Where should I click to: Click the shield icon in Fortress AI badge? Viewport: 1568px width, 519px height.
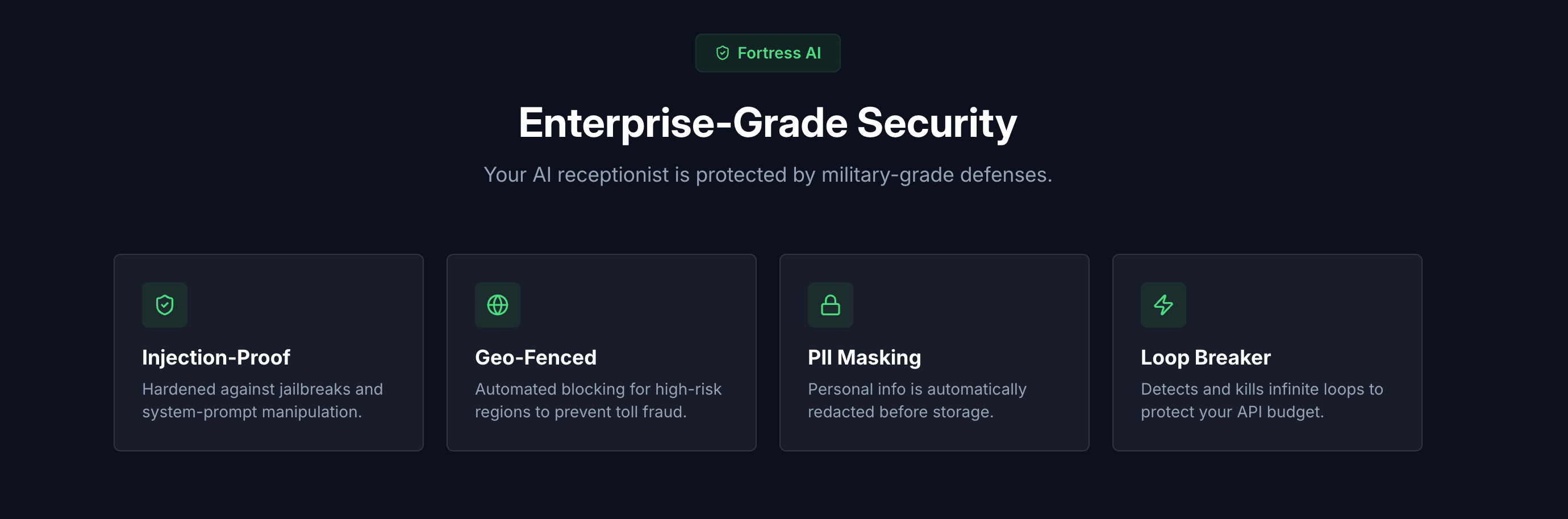click(x=723, y=53)
